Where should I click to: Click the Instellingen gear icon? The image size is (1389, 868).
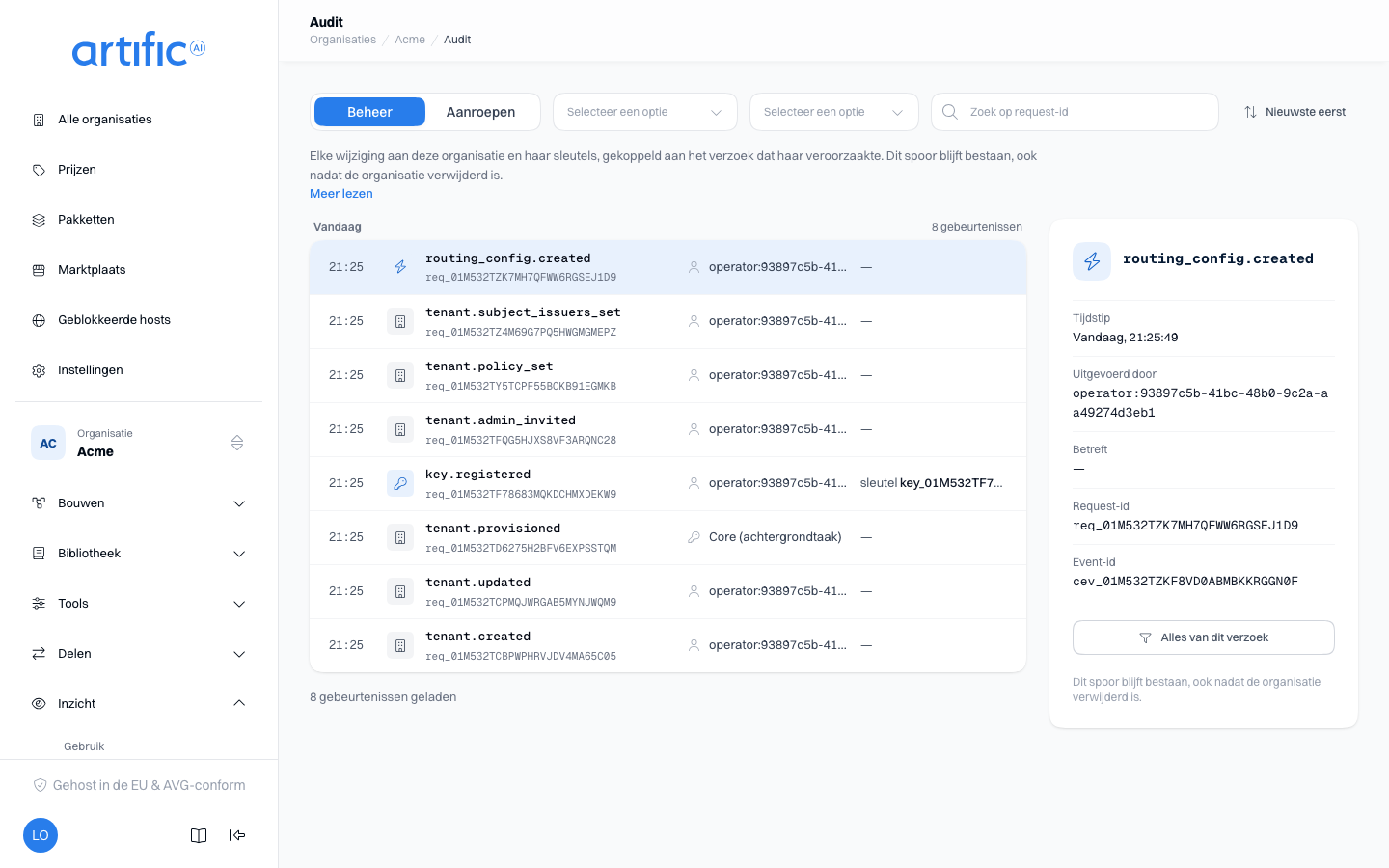coord(39,370)
